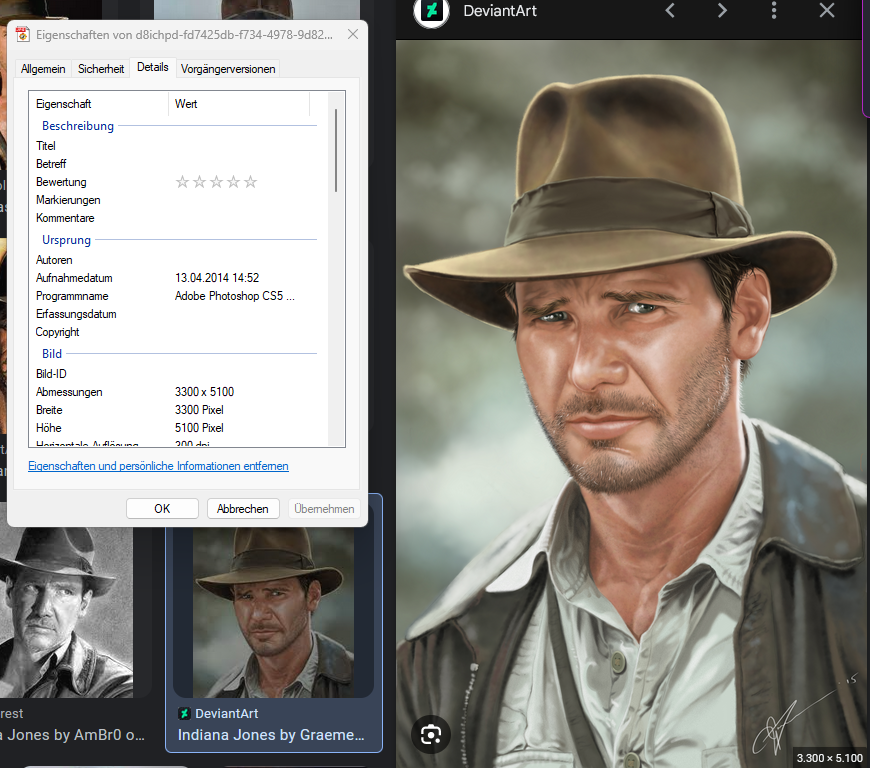Click the DeviantArt source label under thumbnail
Viewport: 870px width, 768px height.
(x=226, y=714)
